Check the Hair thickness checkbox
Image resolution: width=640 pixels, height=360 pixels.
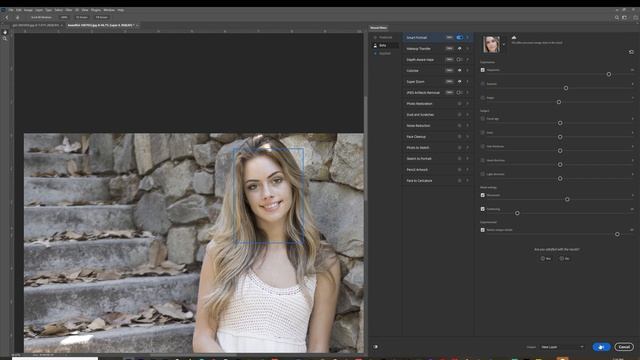tap(482, 147)
